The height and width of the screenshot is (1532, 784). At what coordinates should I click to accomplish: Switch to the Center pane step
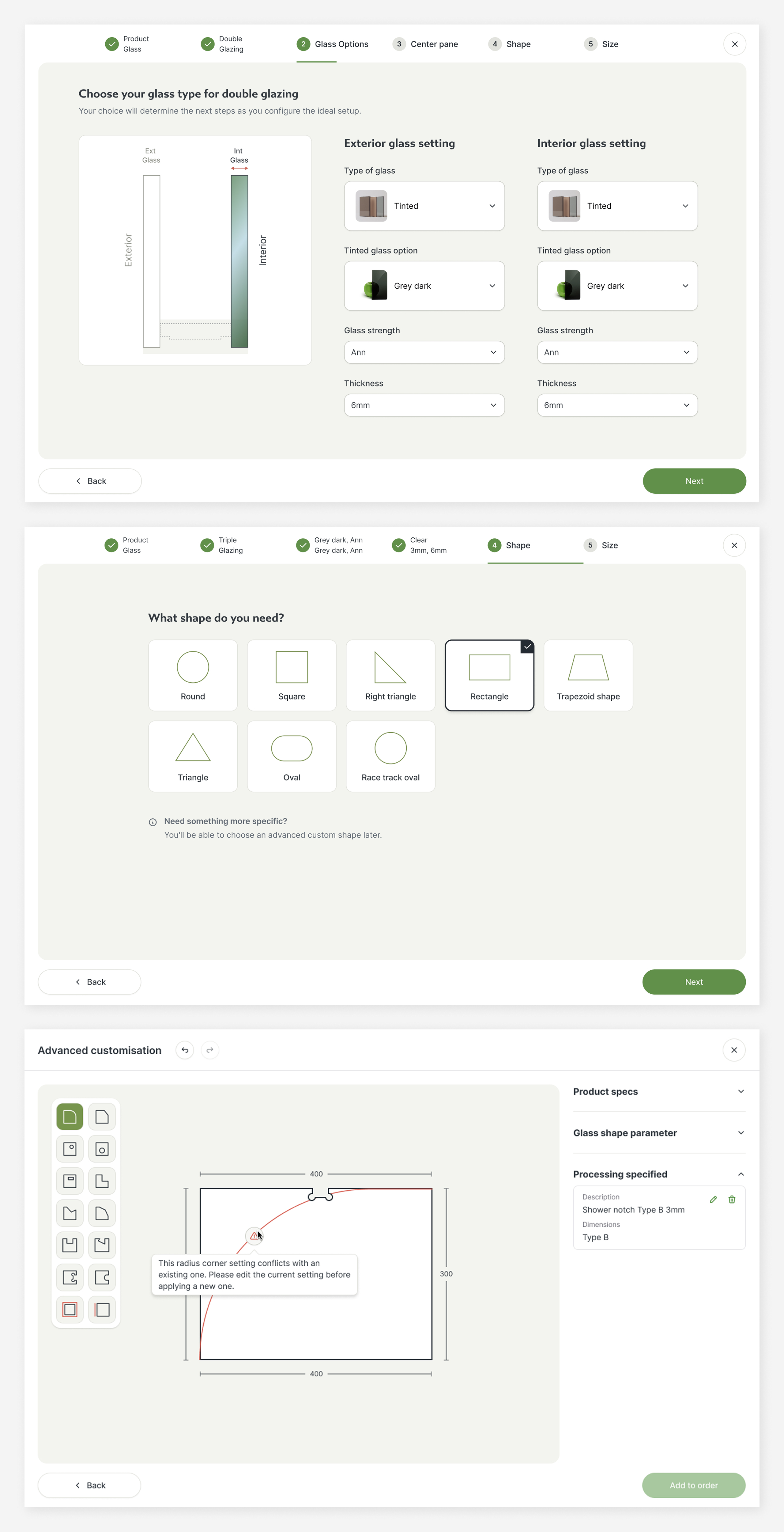pos(426,44)
